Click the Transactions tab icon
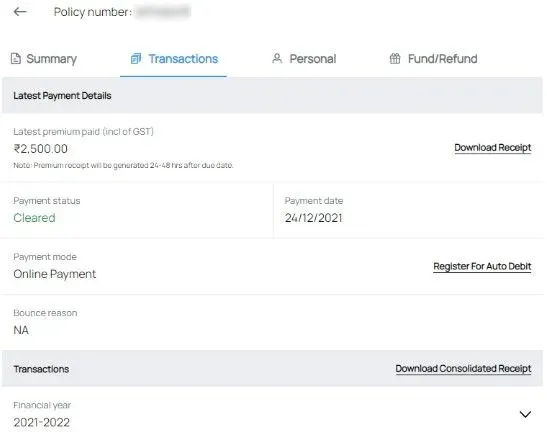Screen dimensions: 547x432 (136, 59)
